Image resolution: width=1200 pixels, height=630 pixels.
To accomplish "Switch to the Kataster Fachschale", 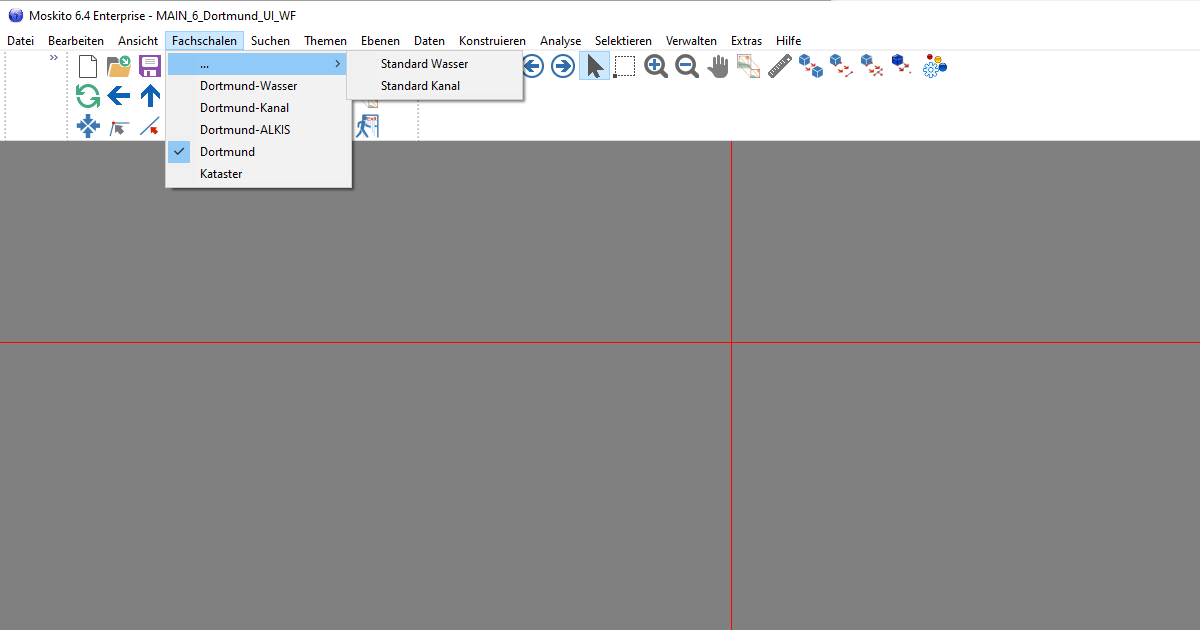I will tap(221, 174).
